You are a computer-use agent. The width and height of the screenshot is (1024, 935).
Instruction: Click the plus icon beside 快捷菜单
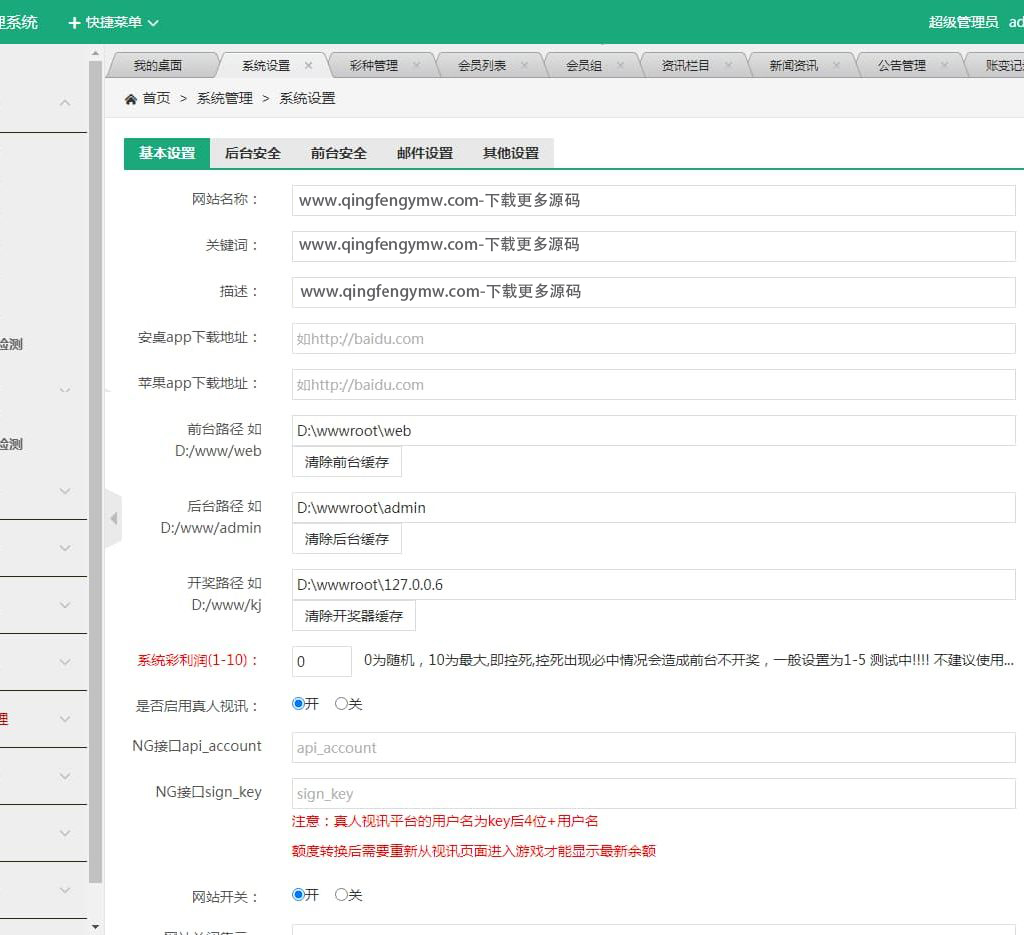74,22
